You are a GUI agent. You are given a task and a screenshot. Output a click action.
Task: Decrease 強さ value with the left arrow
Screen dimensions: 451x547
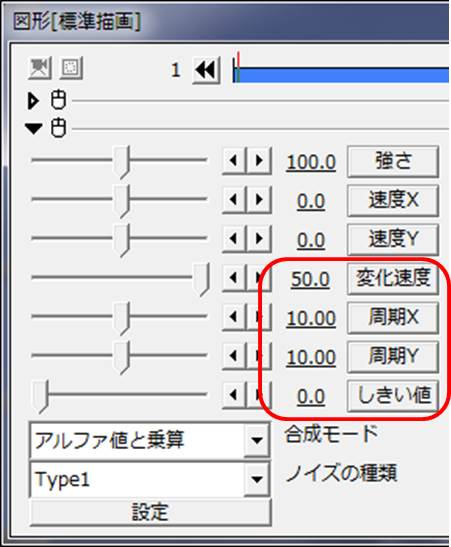point(234,161)
